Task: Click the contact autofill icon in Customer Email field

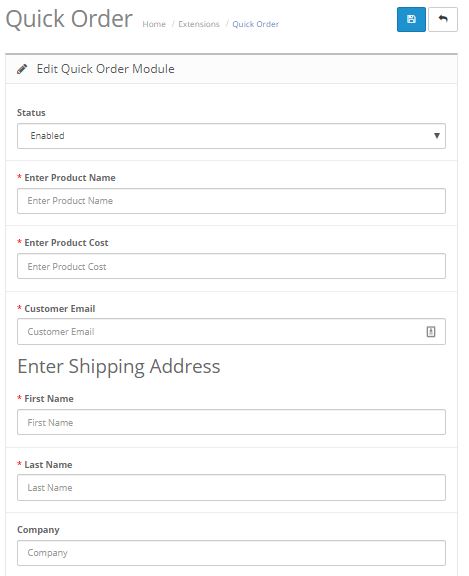Action: 431,332
